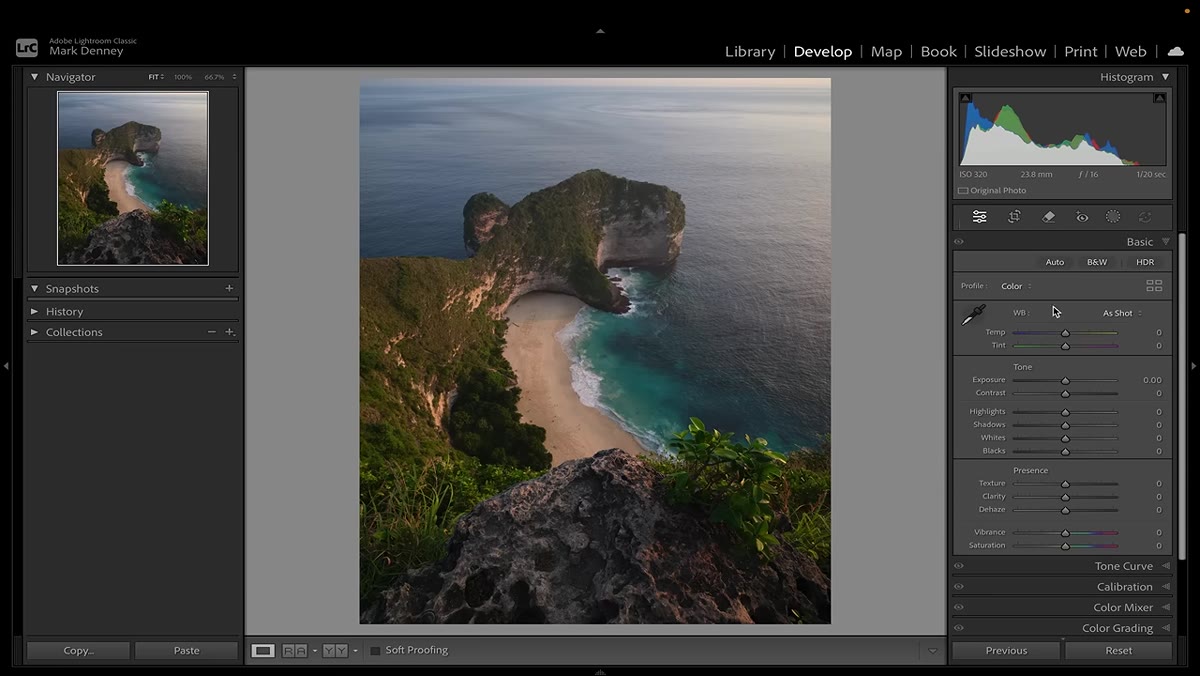The image size is (1200, 676).
Task: Collapse the Snapshots panel
Action: pyautogui.click(x=35, y=288)
